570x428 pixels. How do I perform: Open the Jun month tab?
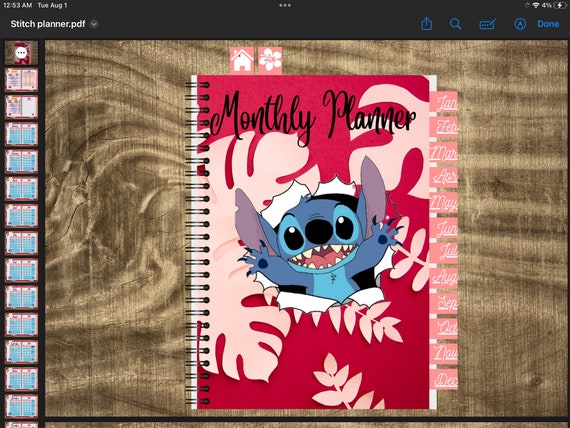coord(444,228)
